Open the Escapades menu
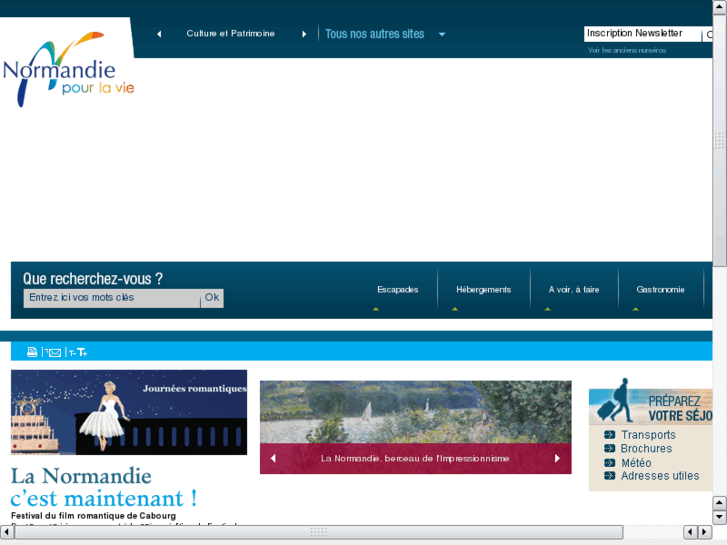 (x=397, y=289)
